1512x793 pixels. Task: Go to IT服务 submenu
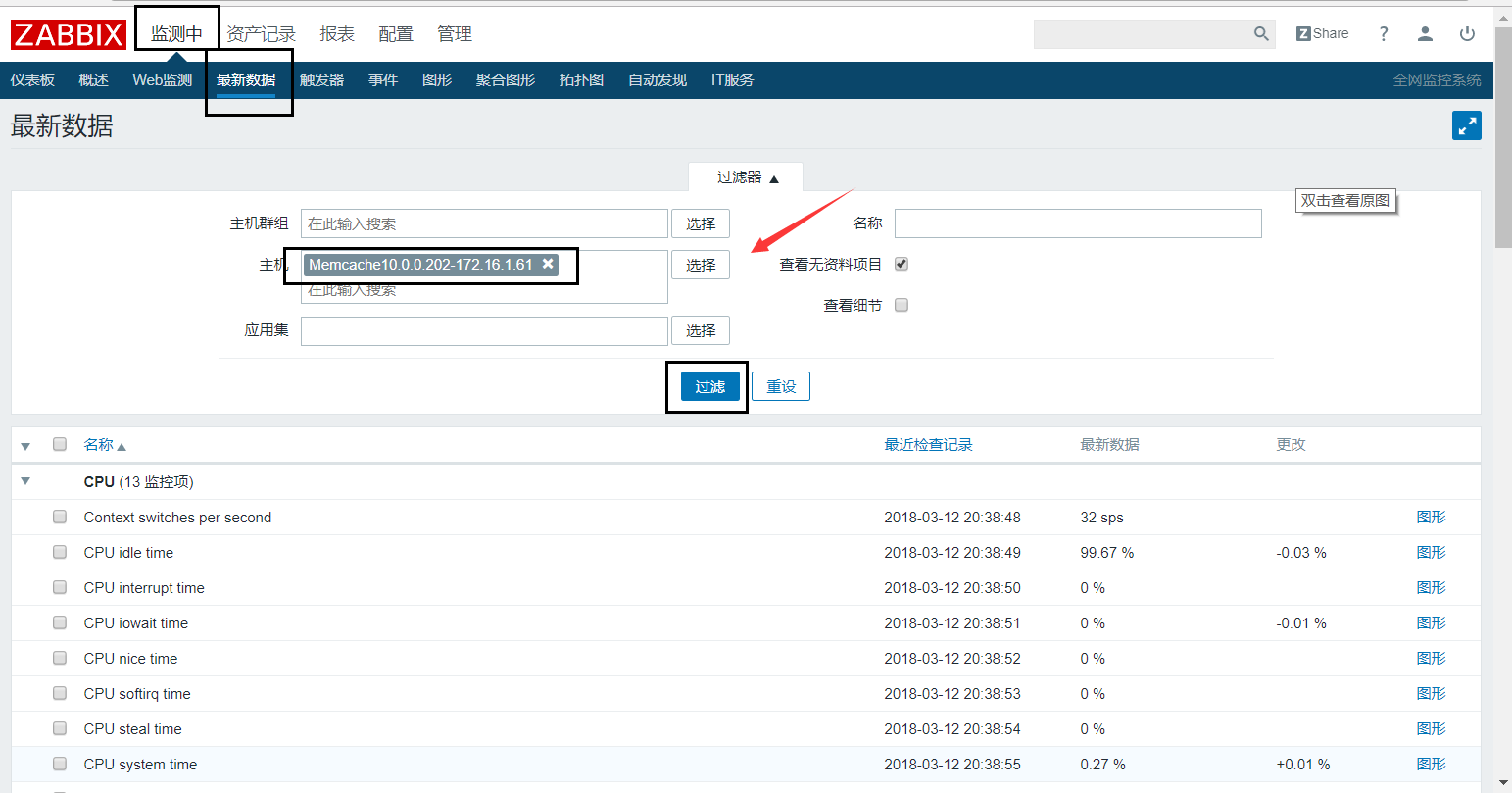tap(732, 80)
